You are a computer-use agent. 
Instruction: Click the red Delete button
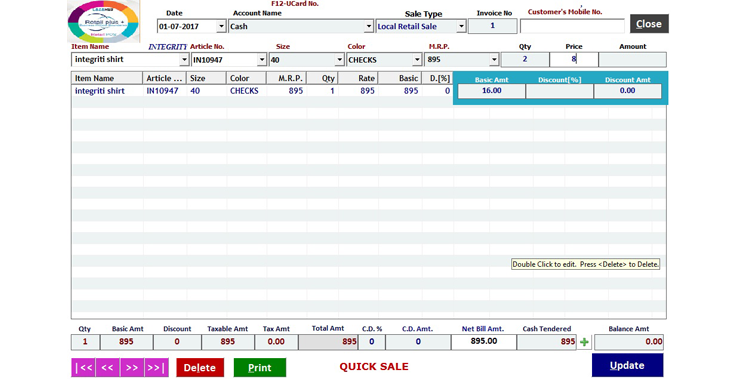[x=200, y=368]
